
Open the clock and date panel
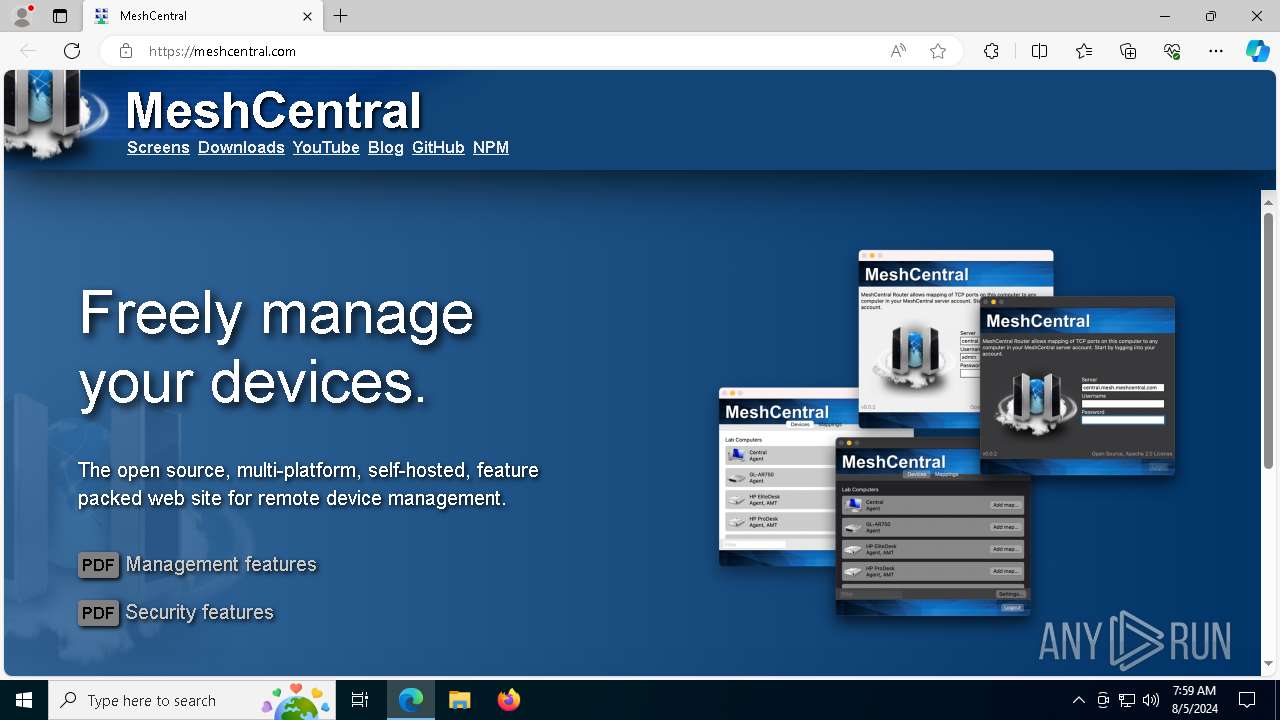pos(1194,700)
